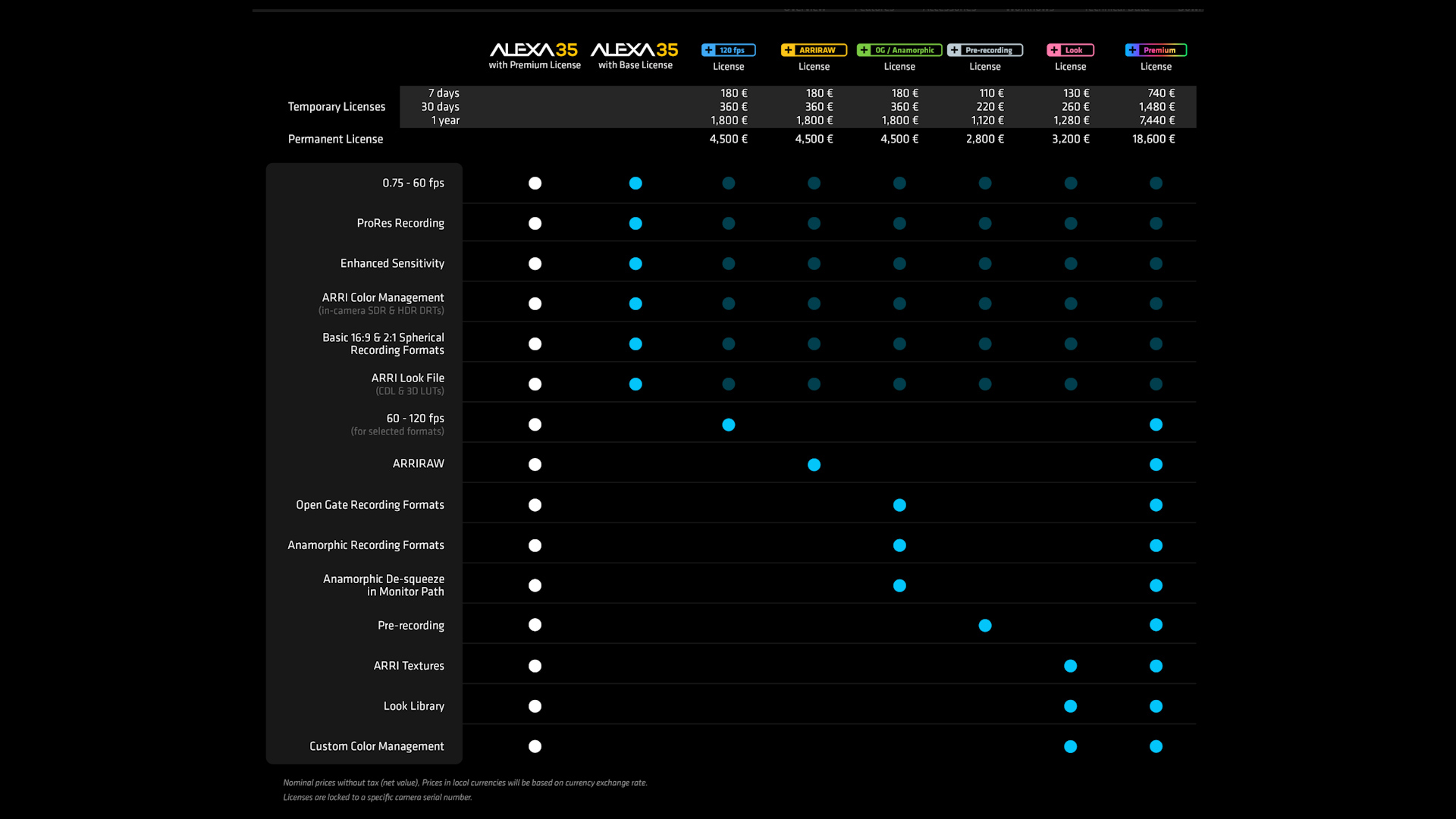Click the white ARRI Textures dot for Premium camera

[x=535, y=666]
